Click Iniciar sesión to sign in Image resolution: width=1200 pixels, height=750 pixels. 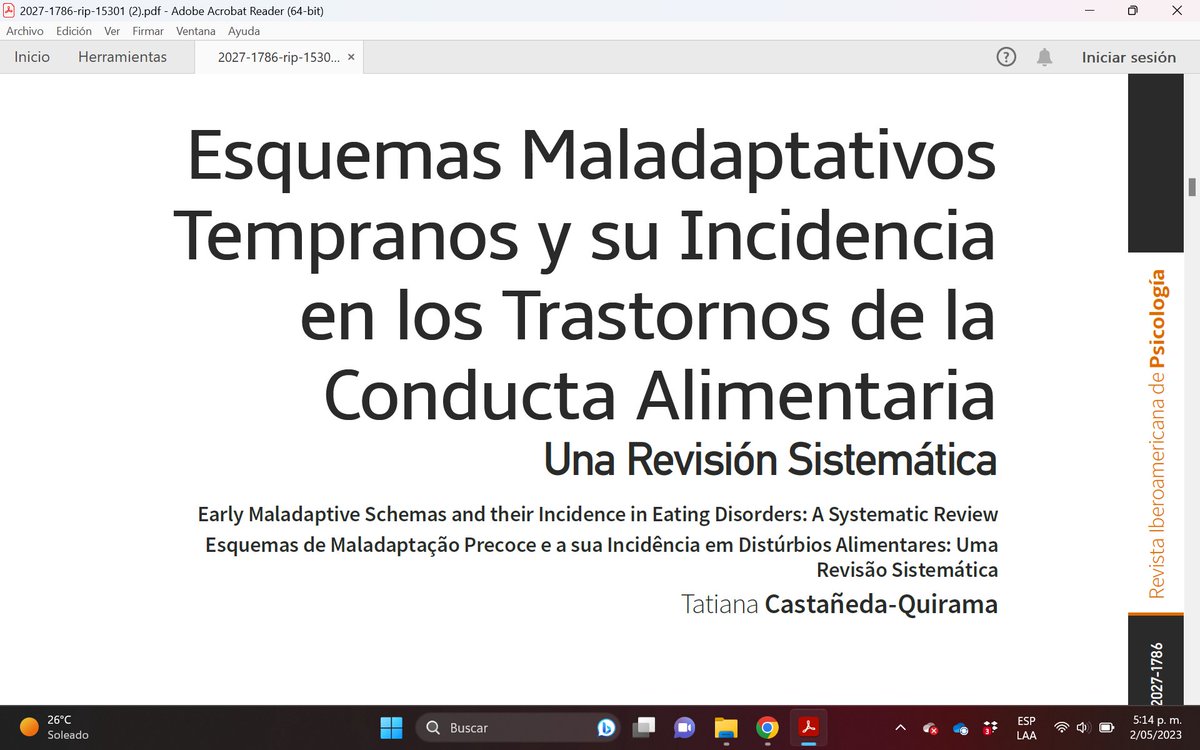[x=1129, y=57]
